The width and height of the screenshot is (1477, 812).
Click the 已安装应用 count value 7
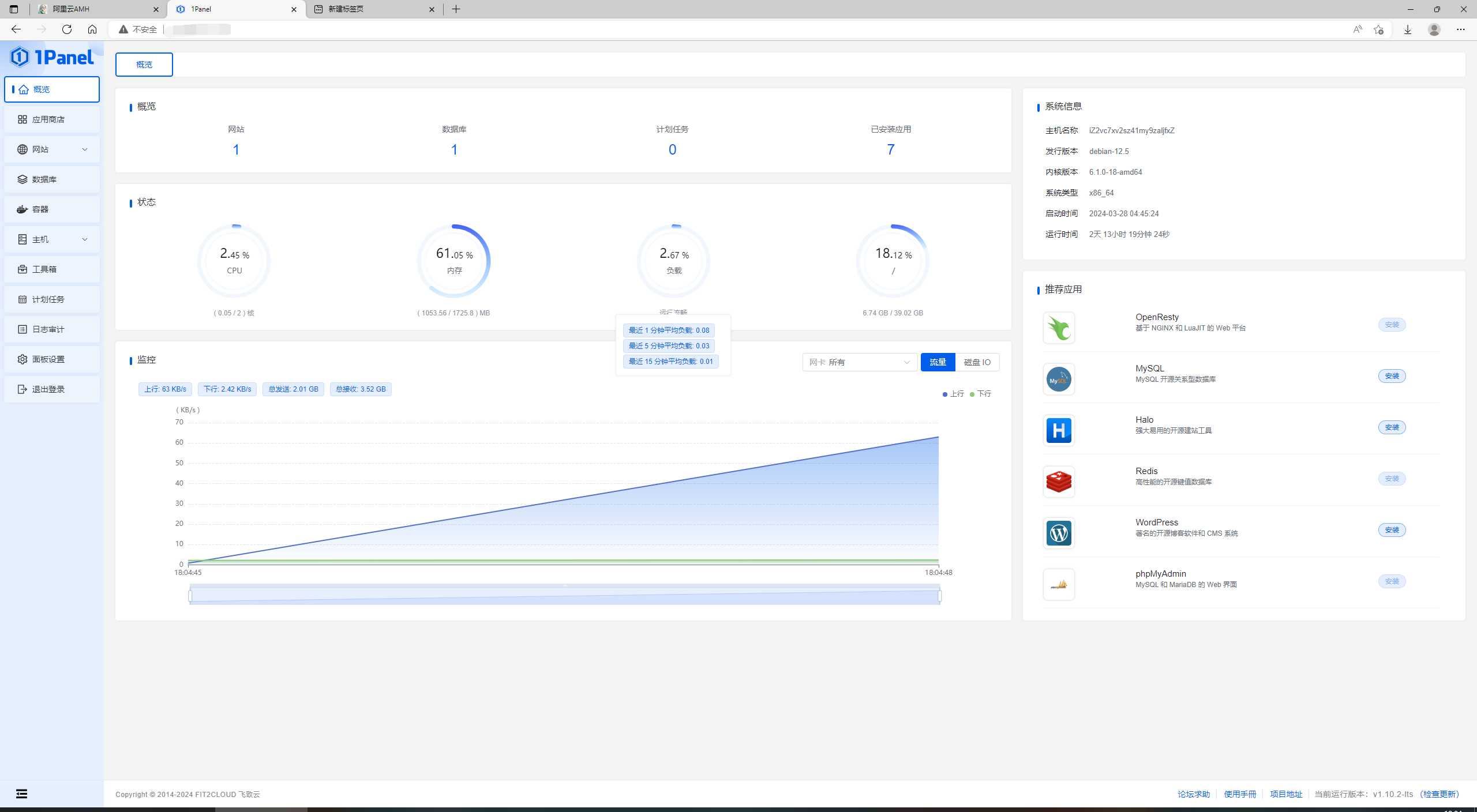pyautogui.click(x=891, y=150)
